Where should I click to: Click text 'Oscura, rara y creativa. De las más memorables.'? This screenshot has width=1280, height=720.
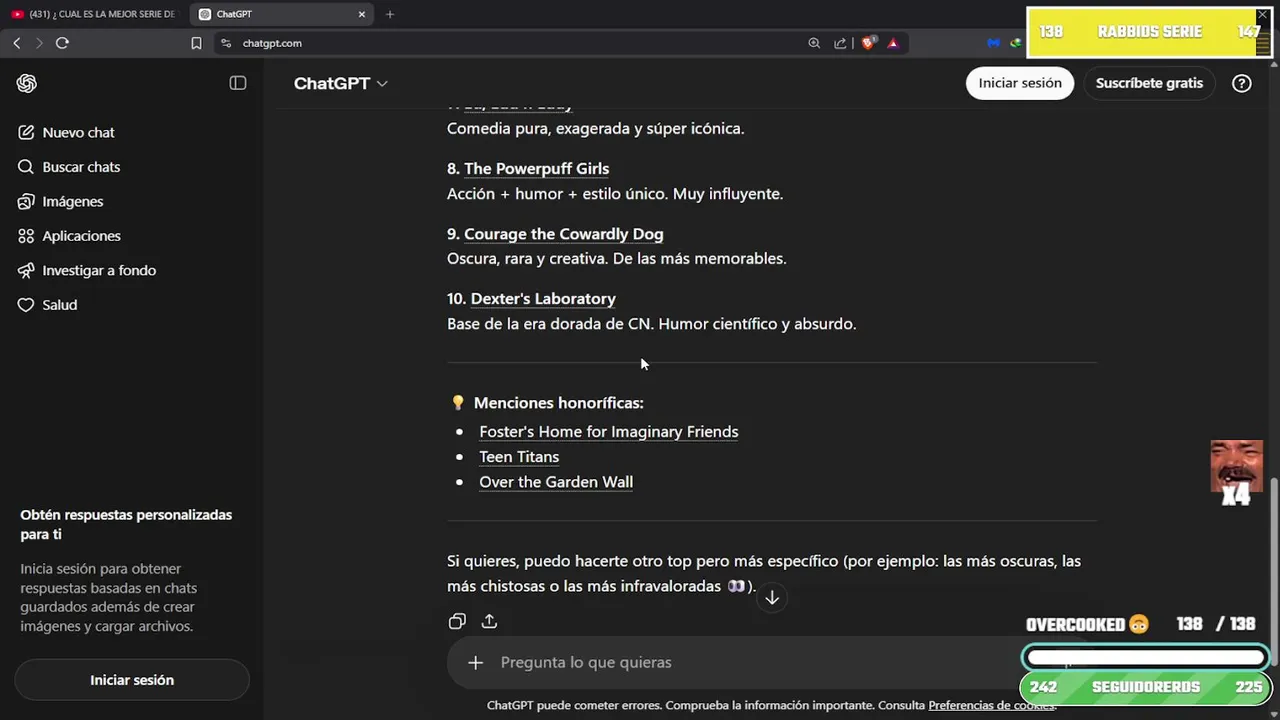coord(616,259)
